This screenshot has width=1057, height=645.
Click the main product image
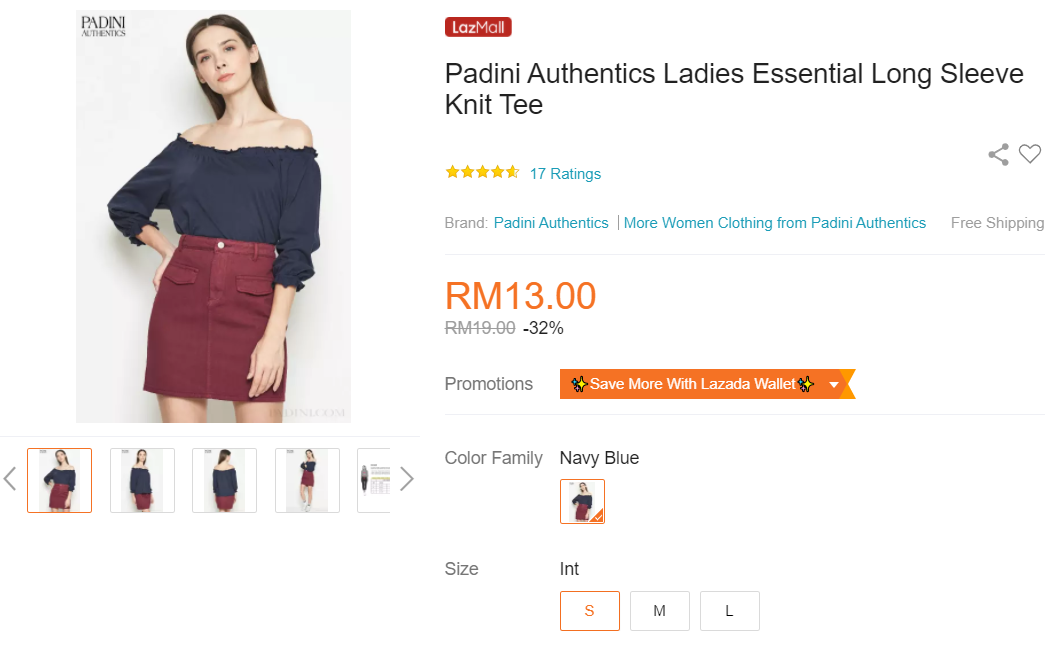pyautogui.click(x=213, y=216)
